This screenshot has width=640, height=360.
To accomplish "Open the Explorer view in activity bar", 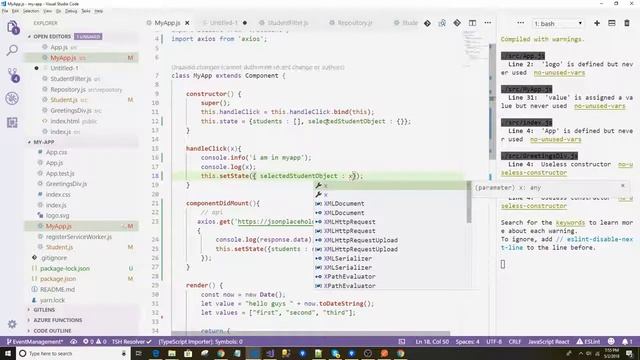I will point(13,27).
